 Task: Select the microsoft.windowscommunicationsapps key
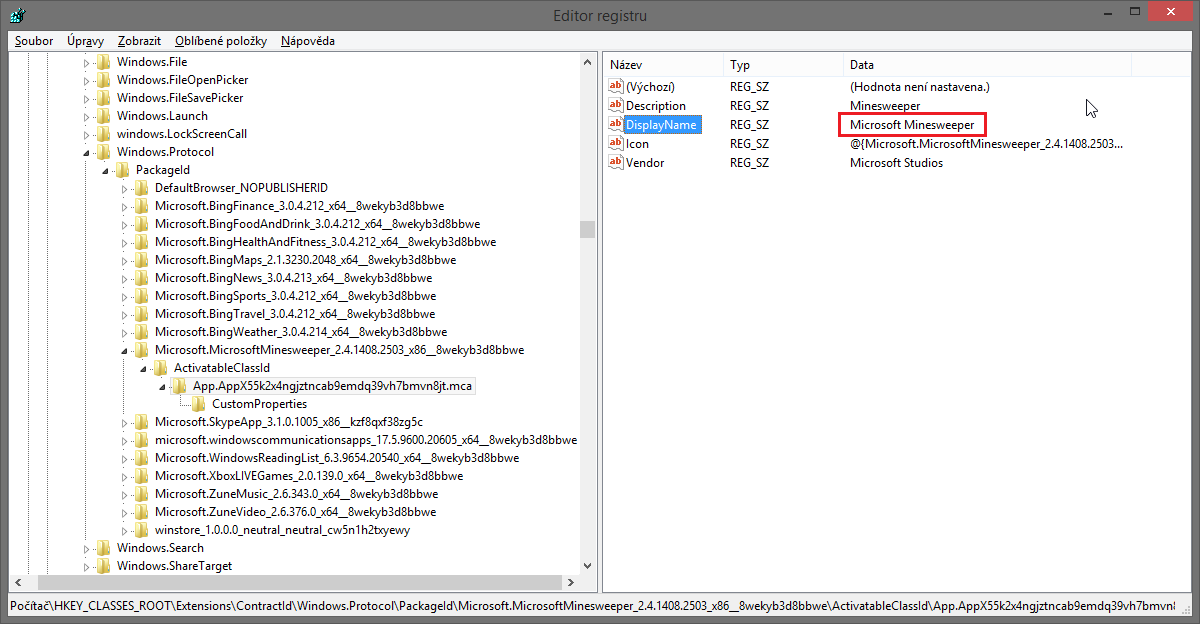click(365, 440)
